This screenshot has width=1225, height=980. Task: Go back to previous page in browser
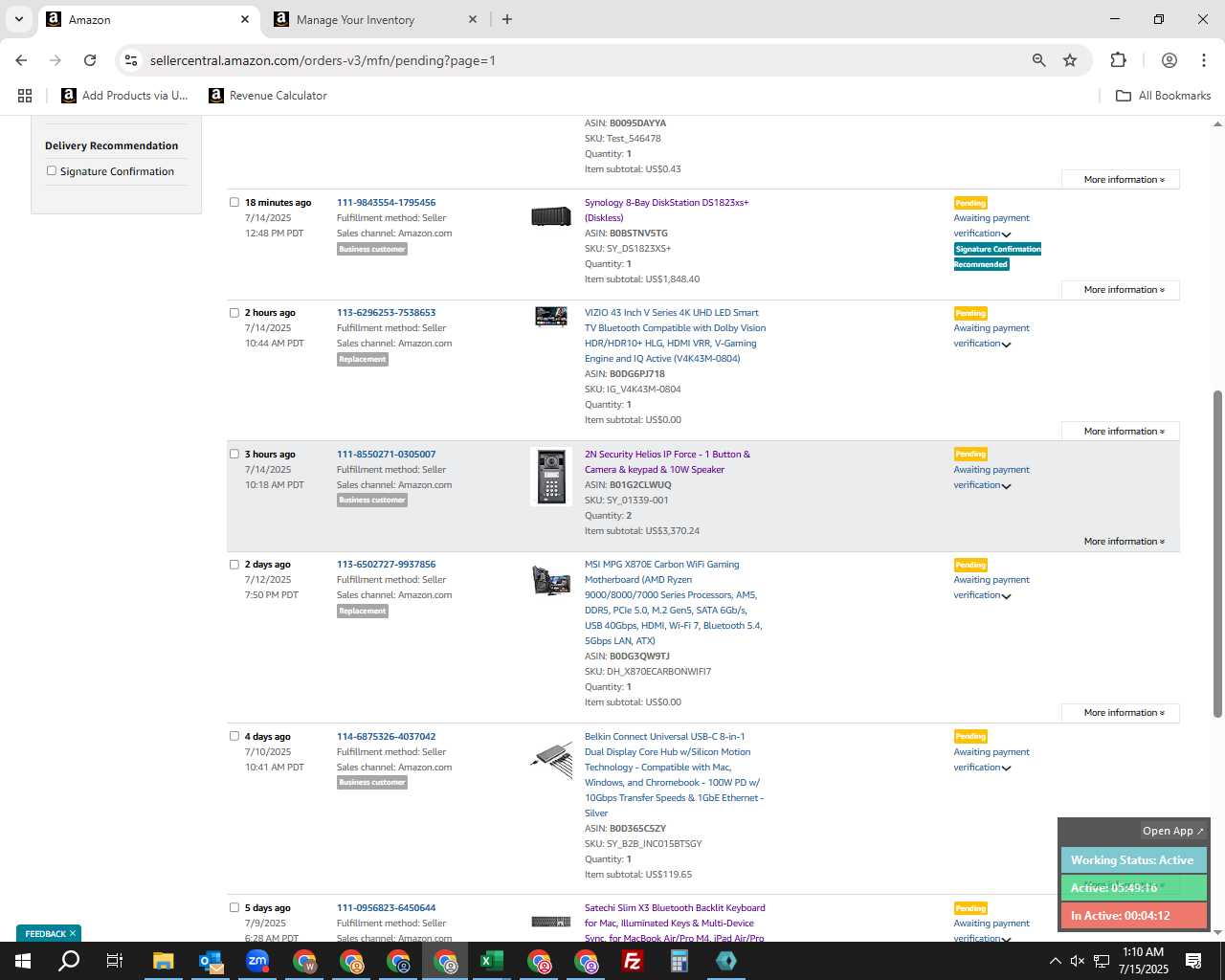click(21, 60)
